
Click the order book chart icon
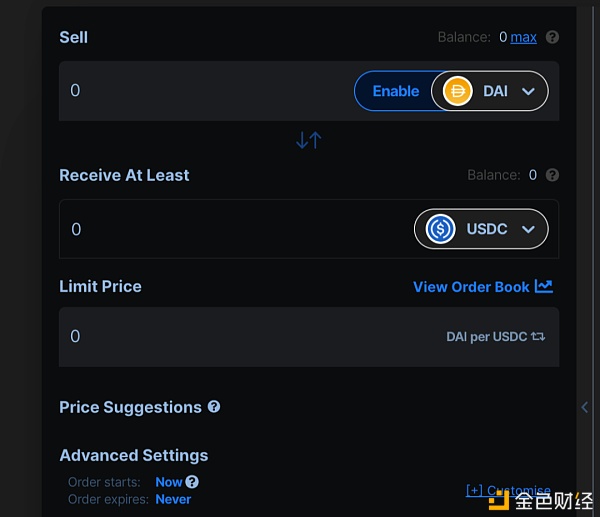click(x=544, y=286)
